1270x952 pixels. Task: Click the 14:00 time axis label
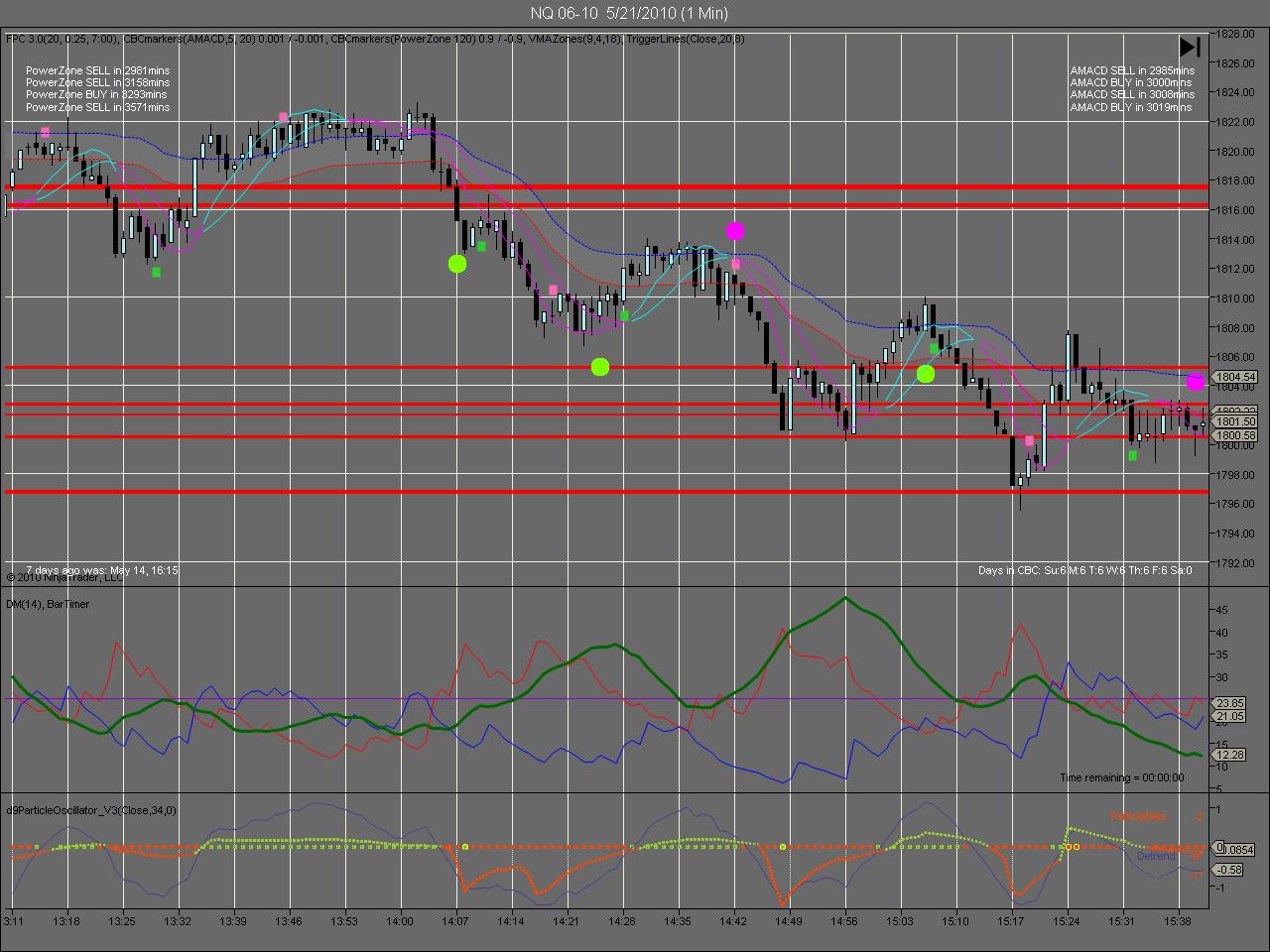[x=401, y=921]
